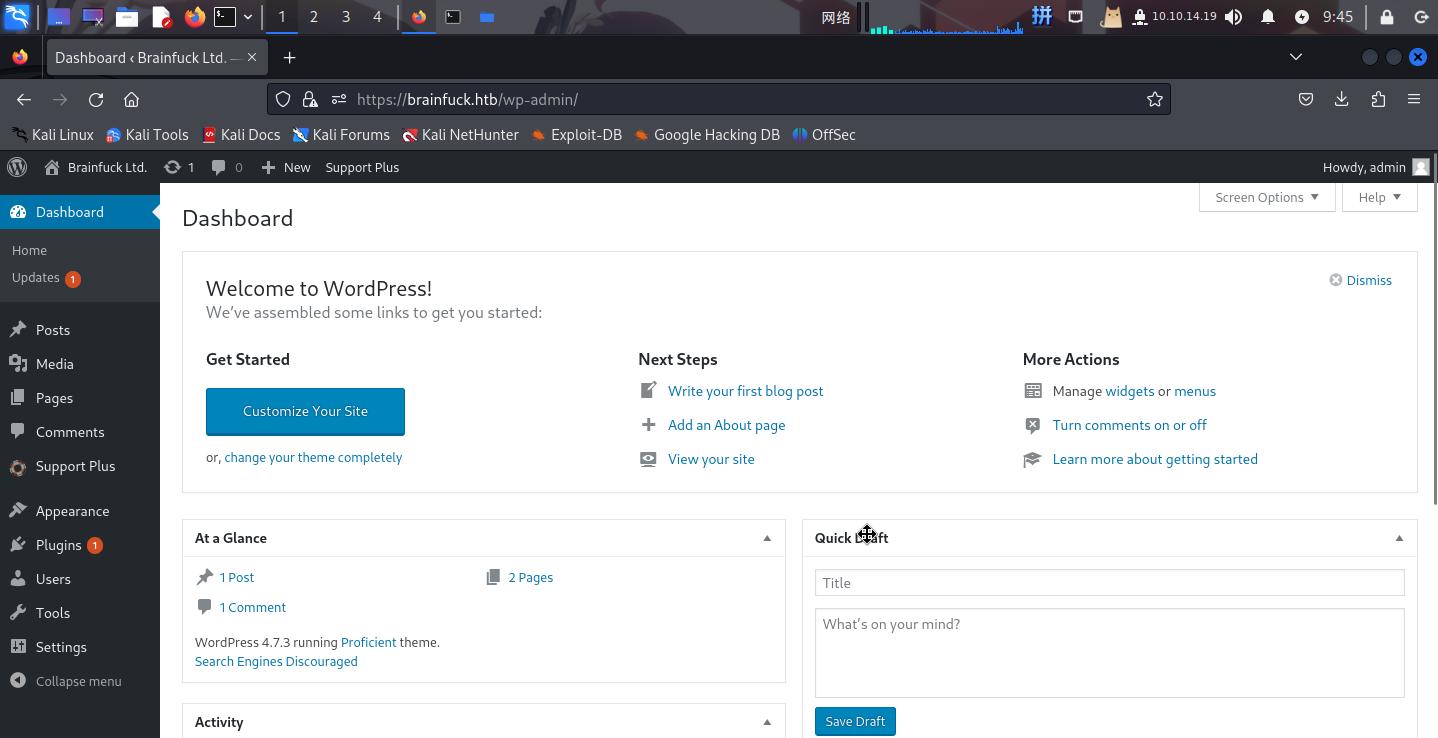The height and width of the screenshot is (738, 1438).
Task: Open the Firefox home page
Action: pyautogui.click(x=131, y=99)
